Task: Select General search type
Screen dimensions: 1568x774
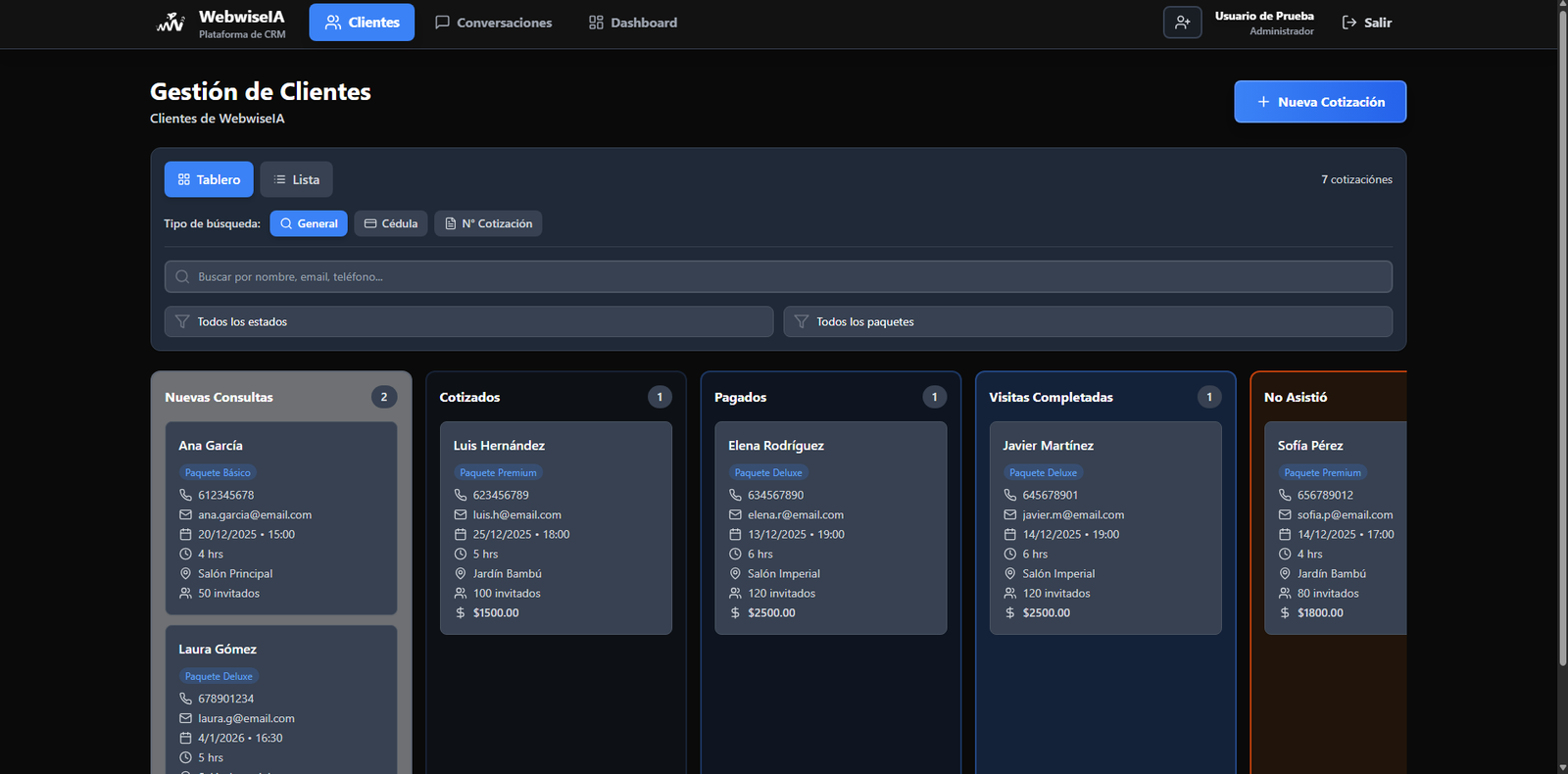Action: [309, 223]
